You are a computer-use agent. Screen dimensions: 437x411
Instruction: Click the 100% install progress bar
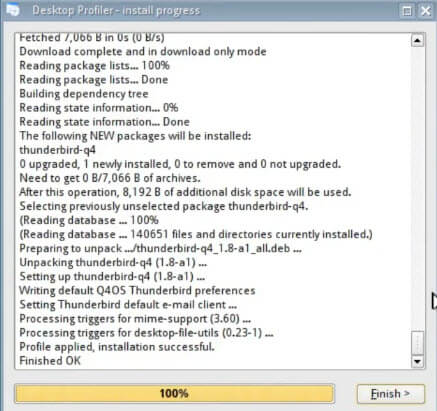[174, 394]
